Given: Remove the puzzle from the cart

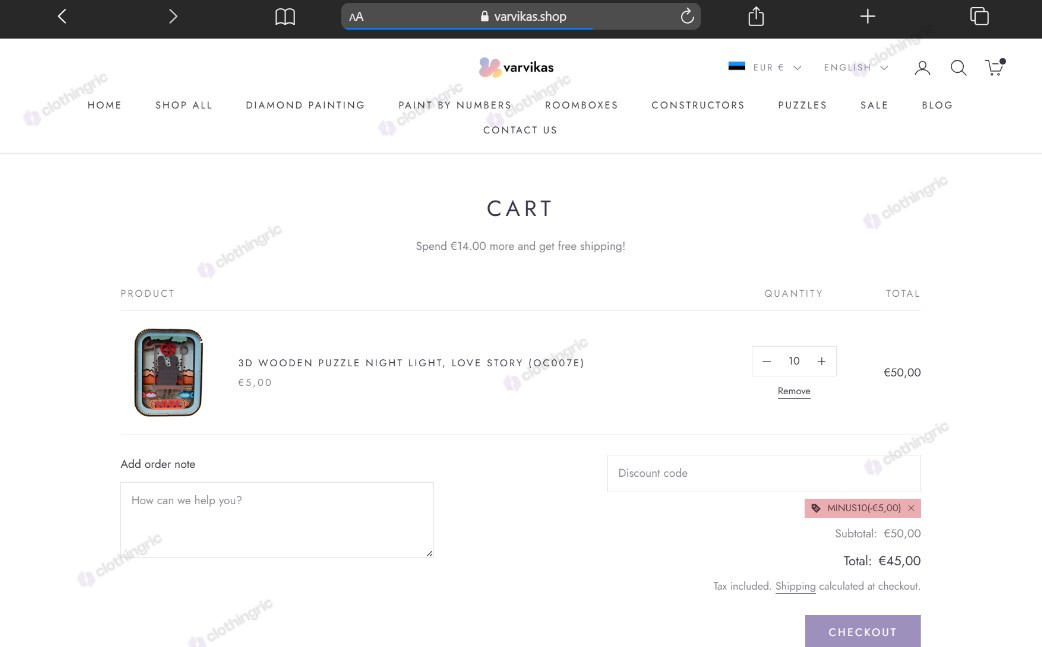Looking at the screenshot, I should pos(794,391).
